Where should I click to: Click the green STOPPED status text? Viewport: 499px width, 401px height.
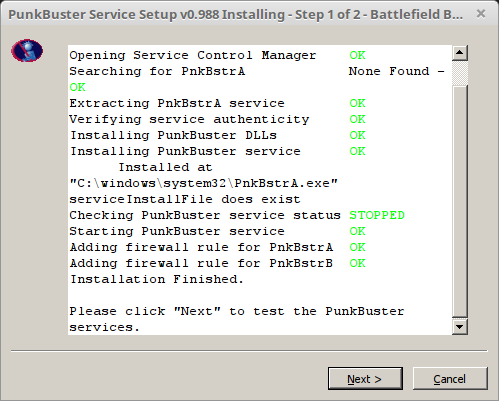(377, 215)
